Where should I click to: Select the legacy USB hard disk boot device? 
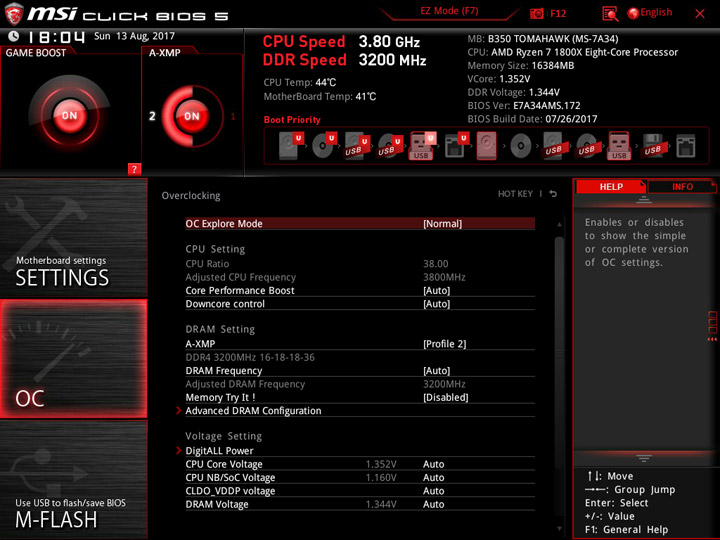tap(553, 146)
